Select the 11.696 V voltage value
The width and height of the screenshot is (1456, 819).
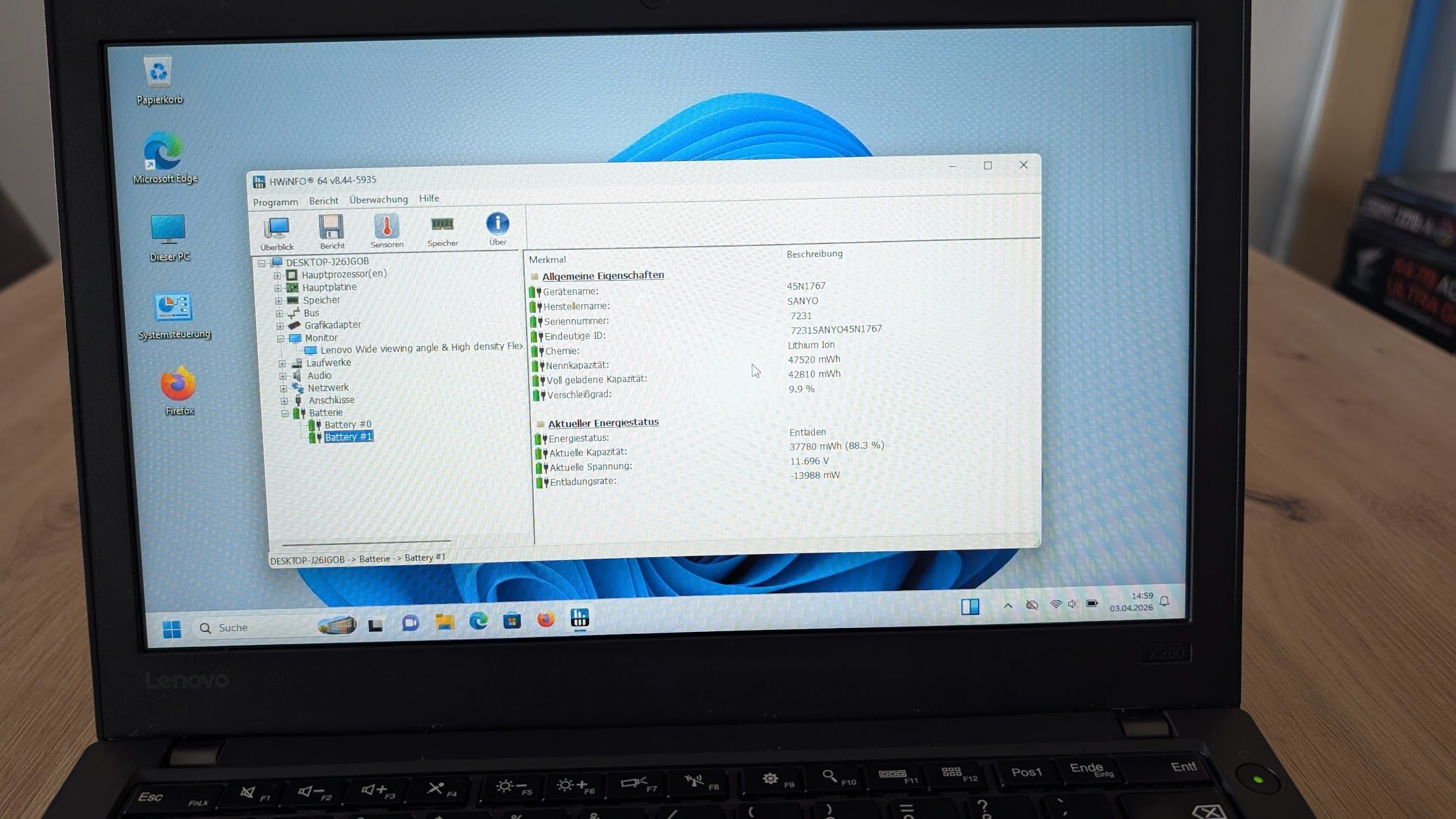(x=809, y=461)
